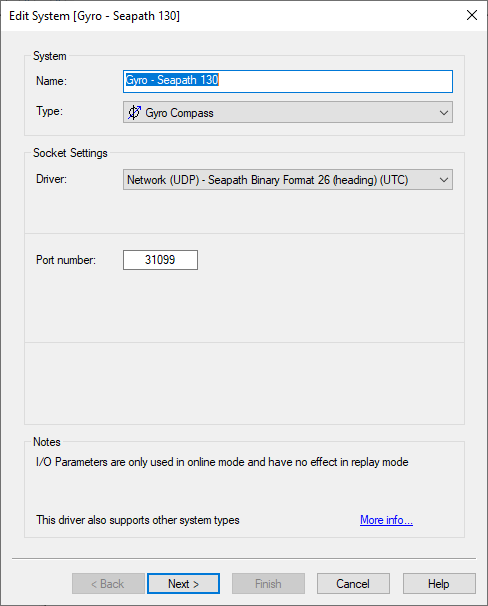Click the greyed-out Back button
The height and width of the screenshot is (606, 488).
(x=108, y=584)
